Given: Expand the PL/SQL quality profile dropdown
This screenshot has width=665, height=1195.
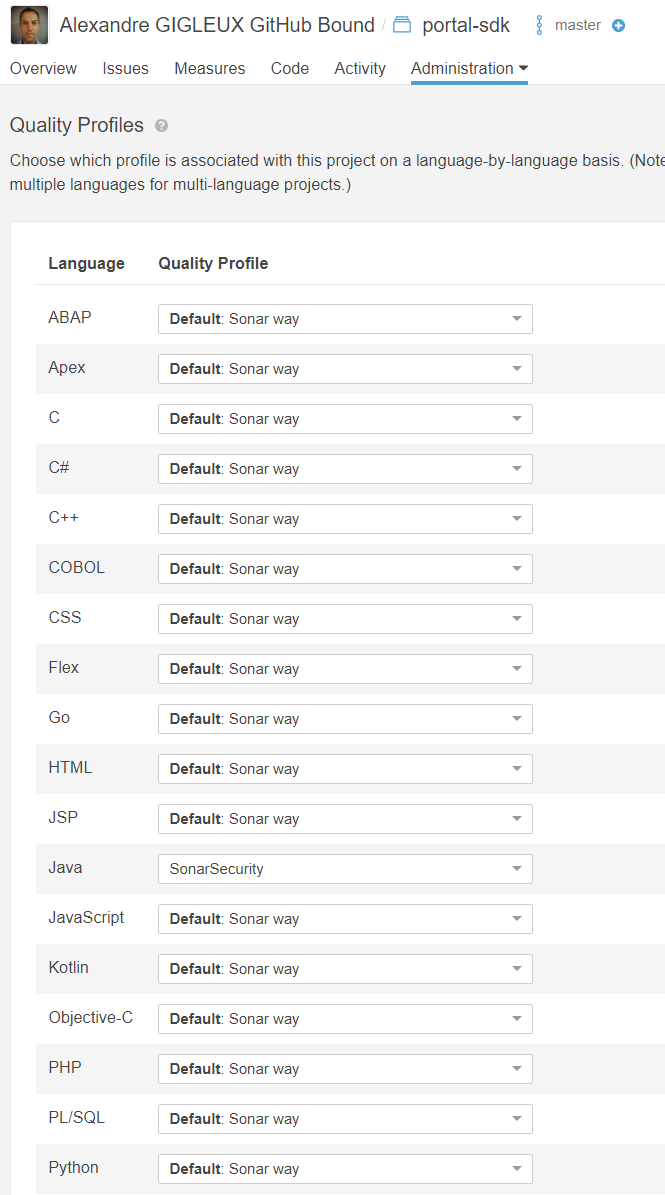Looking at the screenshot, I should [345, 1119].
